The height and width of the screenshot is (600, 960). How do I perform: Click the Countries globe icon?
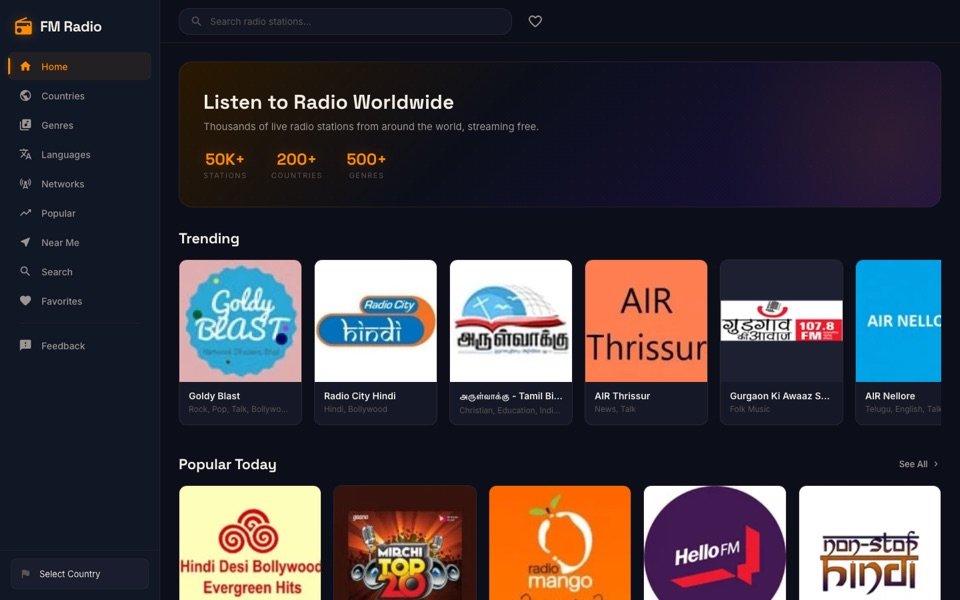click(x=25, y=96)
